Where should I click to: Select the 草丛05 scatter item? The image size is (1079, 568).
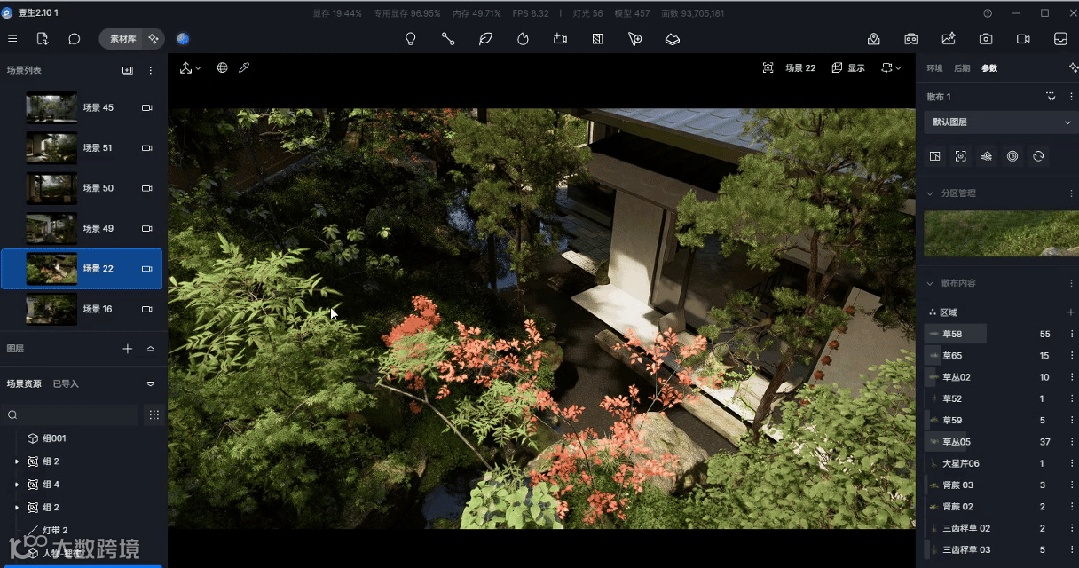click(x=956, y=442)
